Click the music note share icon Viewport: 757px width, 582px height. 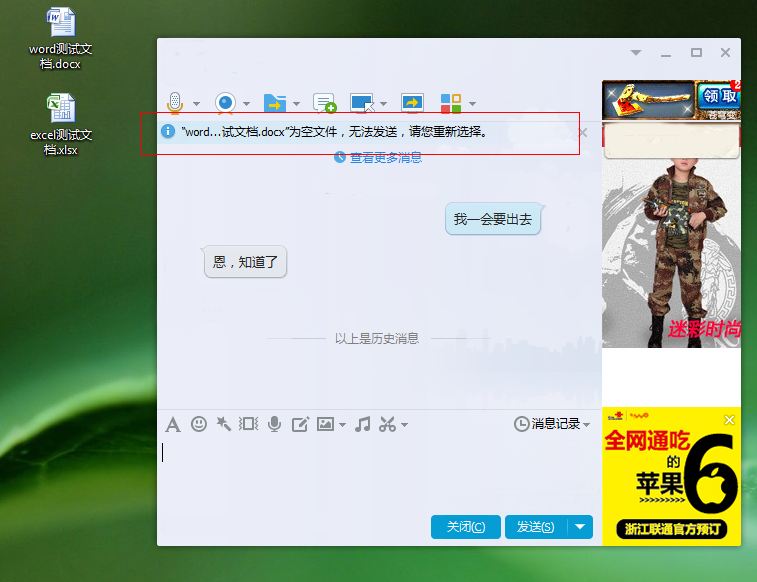(363, 424)
